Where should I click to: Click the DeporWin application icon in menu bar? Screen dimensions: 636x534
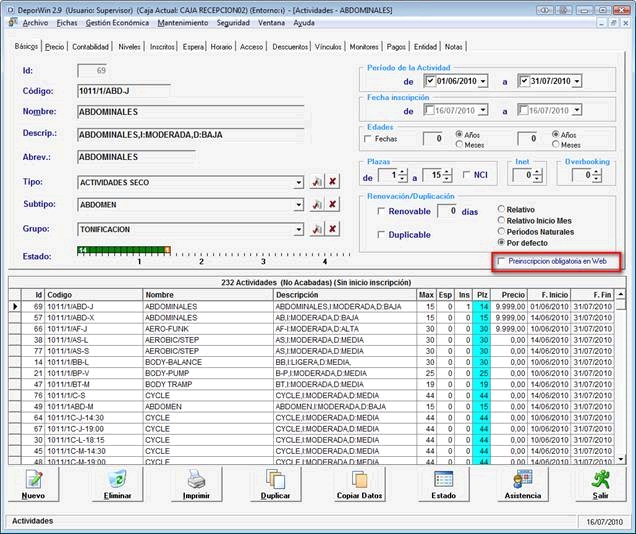[13, 23]
